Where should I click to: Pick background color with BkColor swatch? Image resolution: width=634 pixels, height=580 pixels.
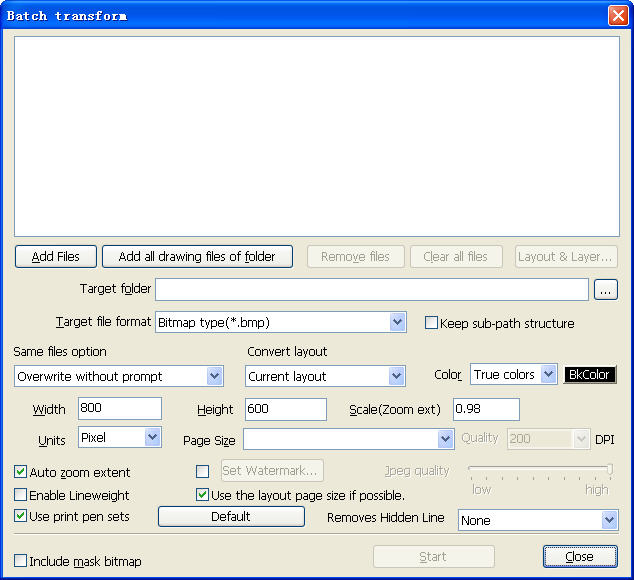click(x=590, y=375)
